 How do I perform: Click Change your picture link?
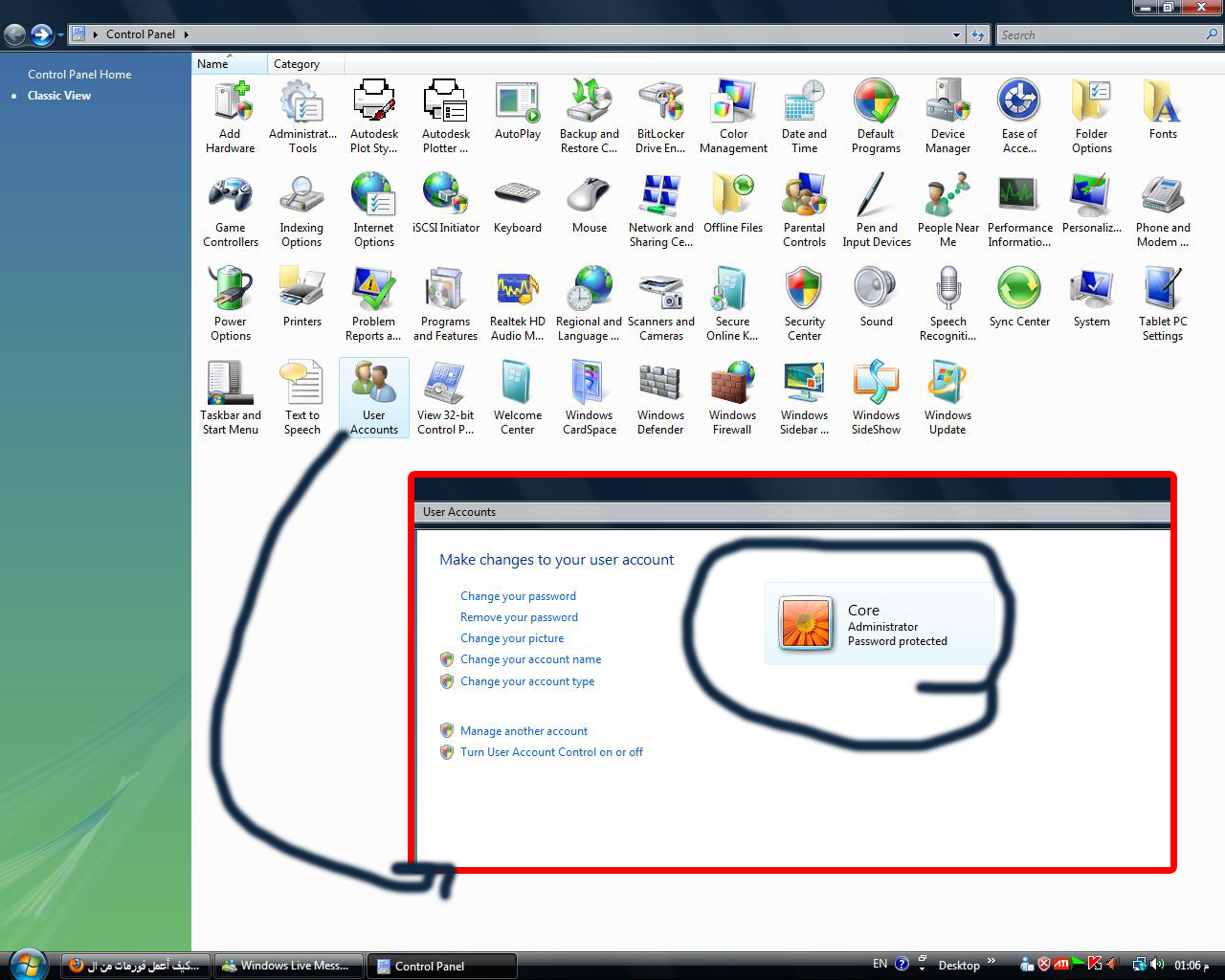coord(512,638)
